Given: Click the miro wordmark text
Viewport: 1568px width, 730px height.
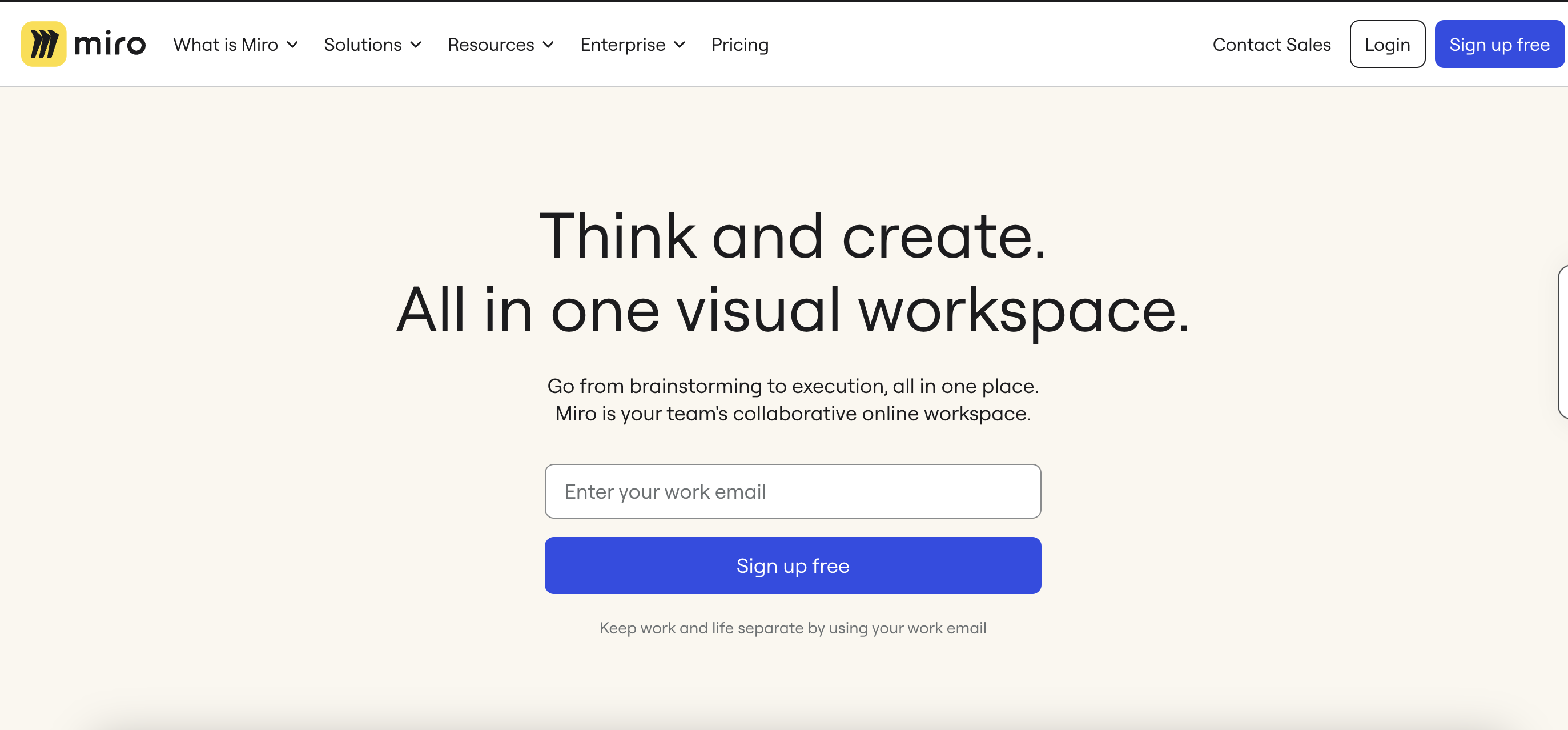Looking at the screenshot, I should tap(110, 44).
